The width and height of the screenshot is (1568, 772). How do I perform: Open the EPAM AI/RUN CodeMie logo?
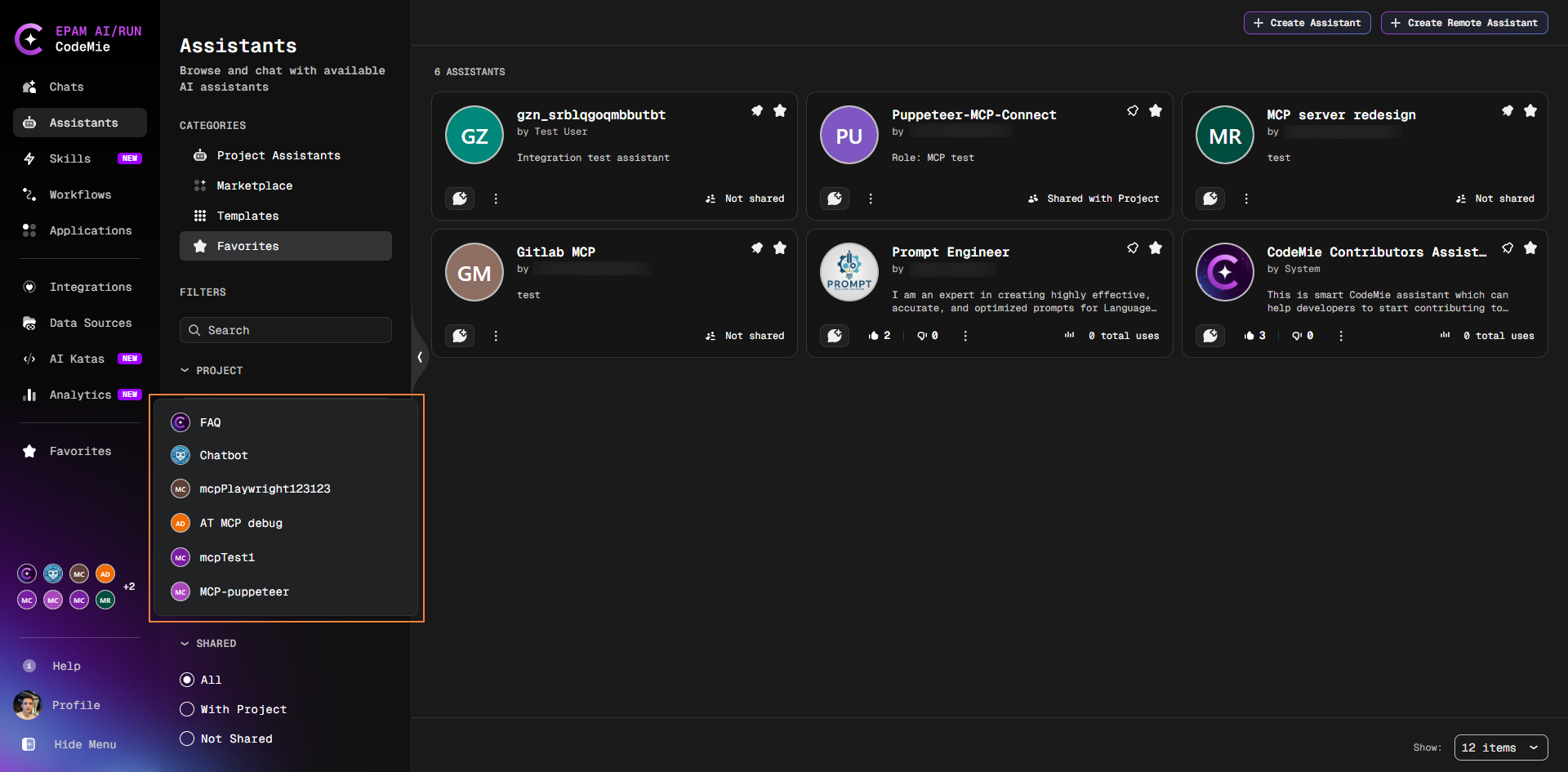click(x=78, y=39)
